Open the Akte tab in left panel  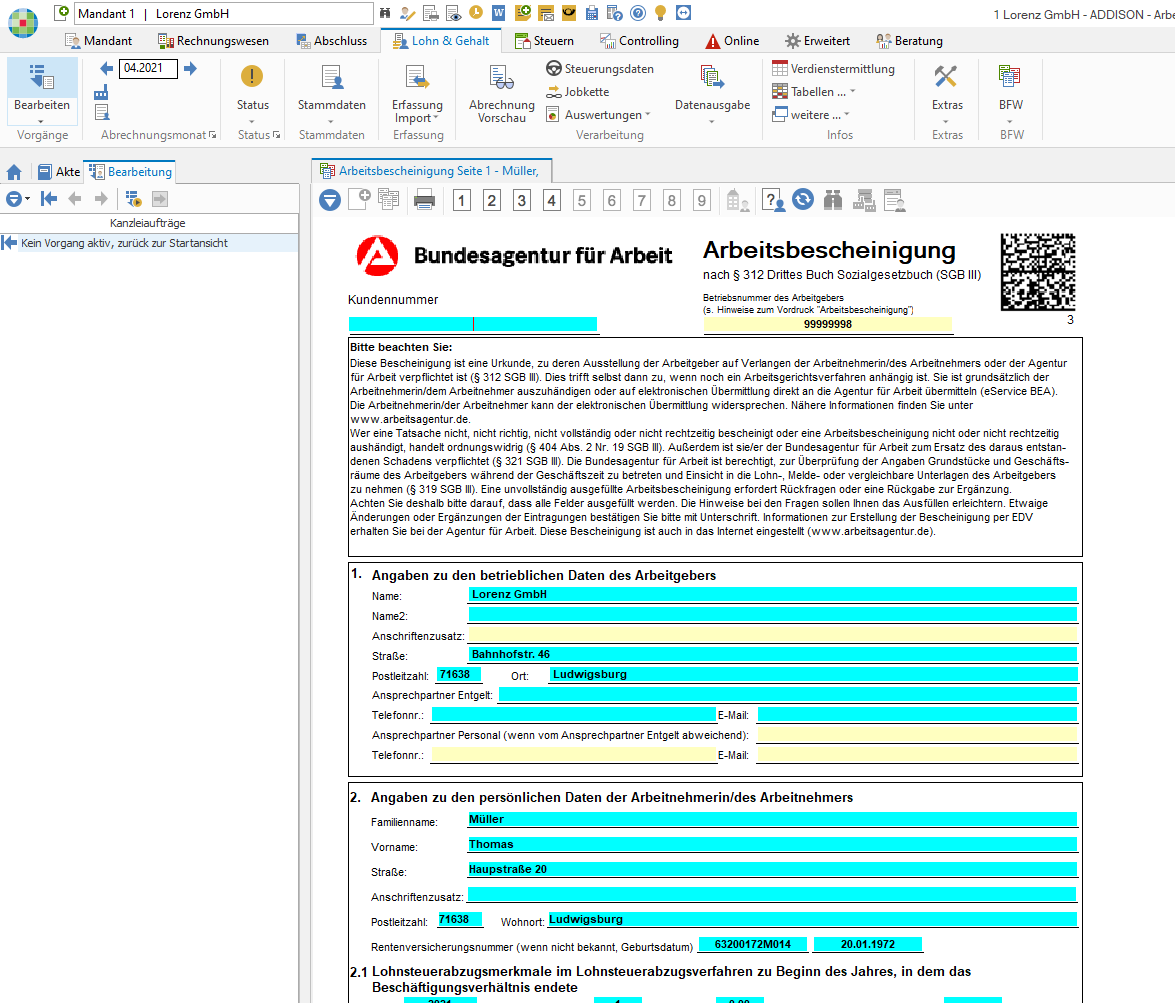(x=58, y=172)
